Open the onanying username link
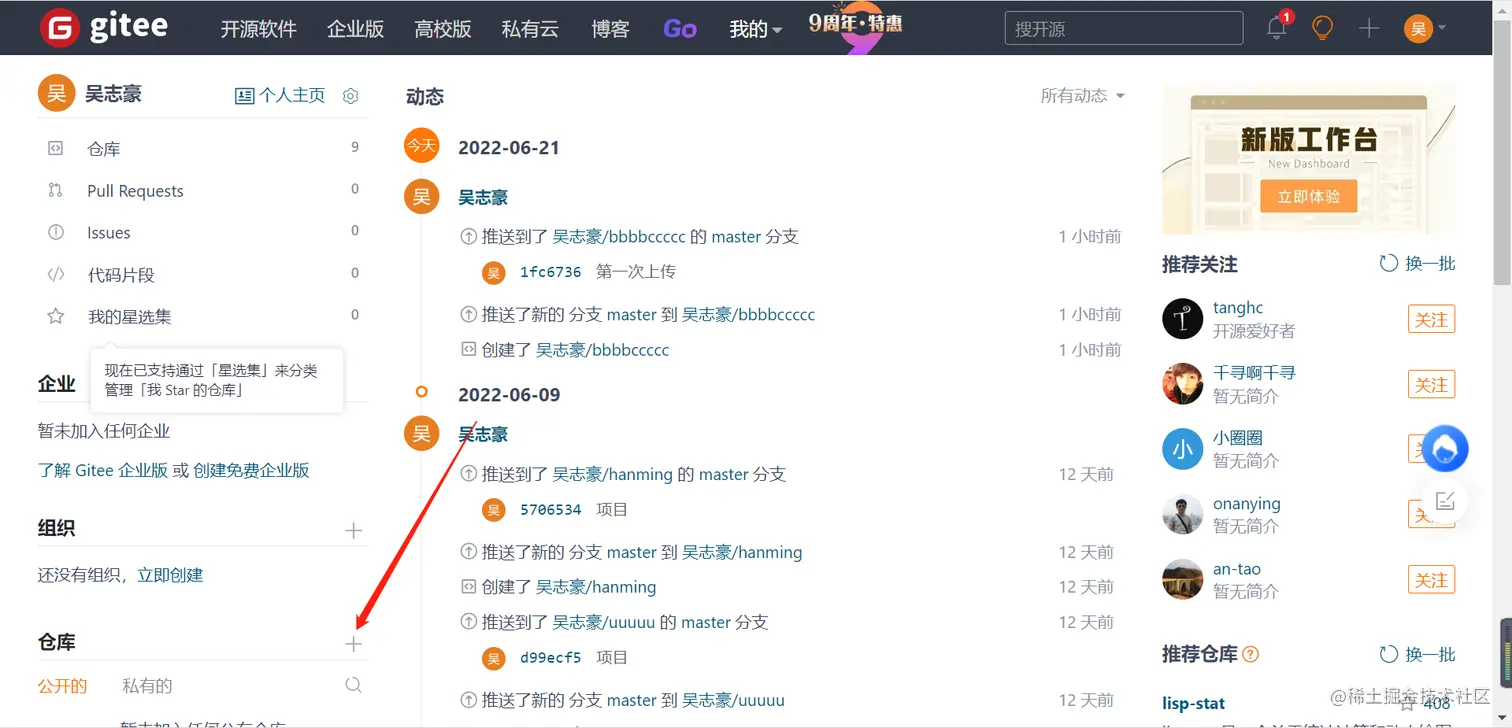 coord(1247,504)
